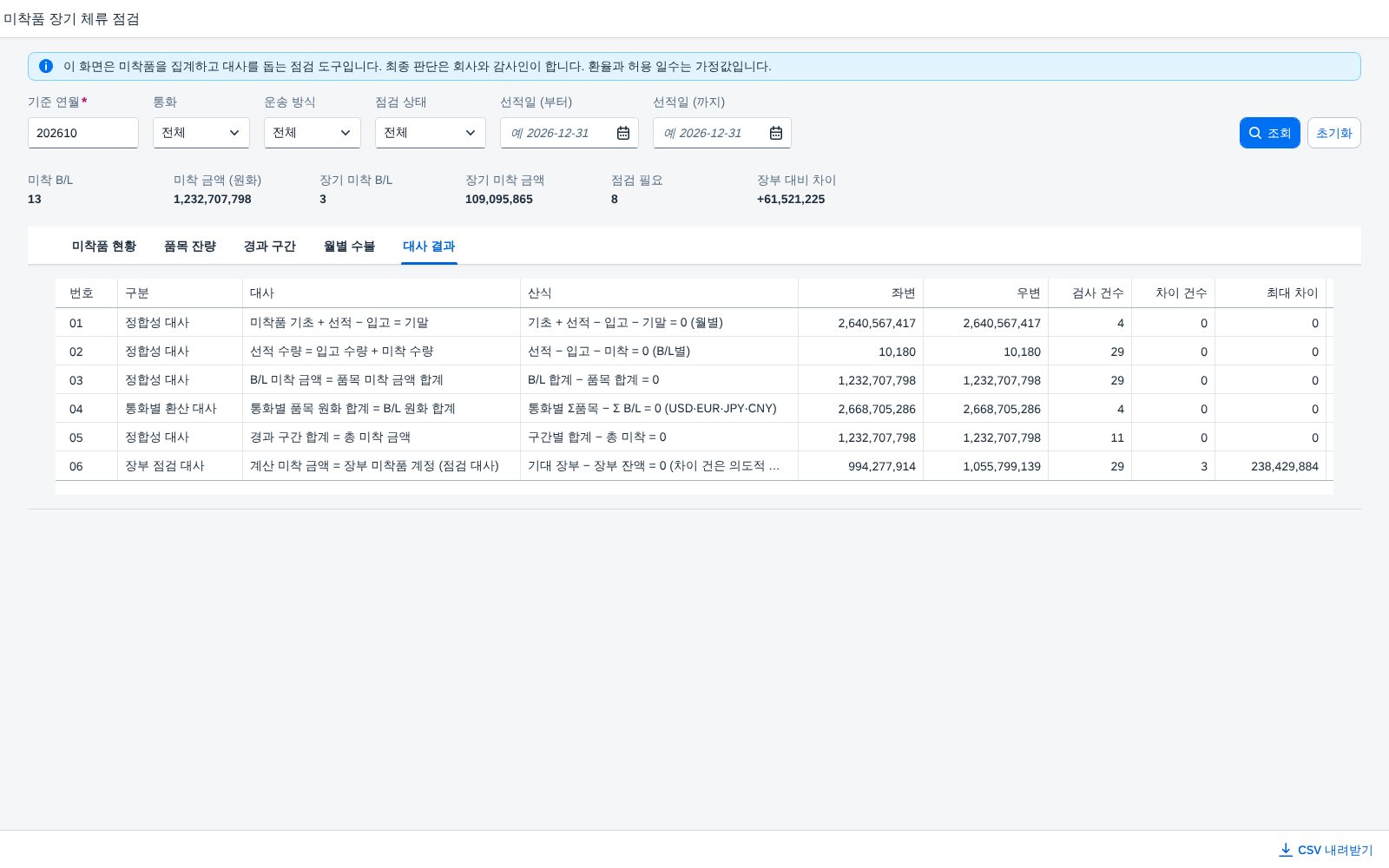The height and width of the screenshot is (868, 1389).
Task: Open calendar picker for 선적일 (까지)
Action: [x=776, y=133]
